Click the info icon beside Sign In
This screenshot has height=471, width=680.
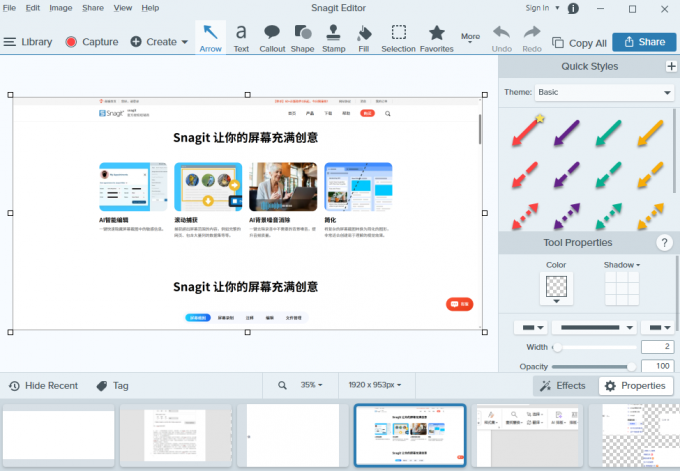coord(573,8)
